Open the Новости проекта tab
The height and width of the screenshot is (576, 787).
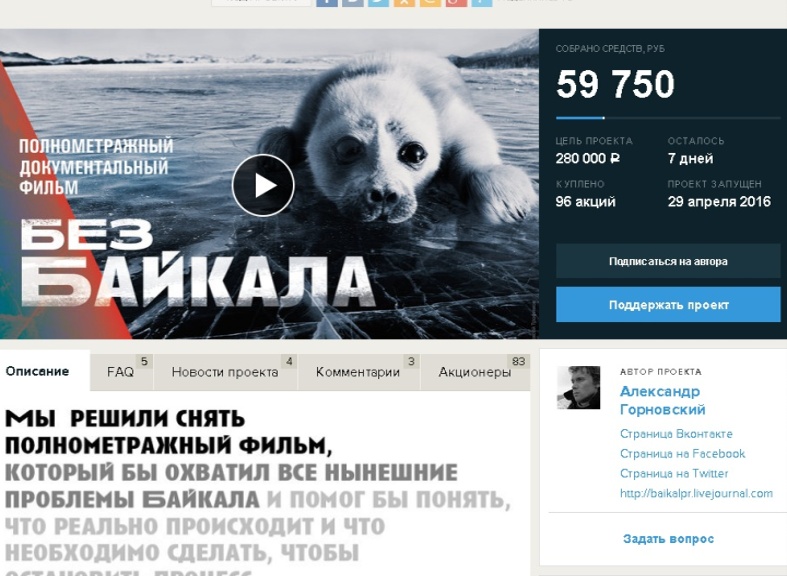[x=225, y=372]
